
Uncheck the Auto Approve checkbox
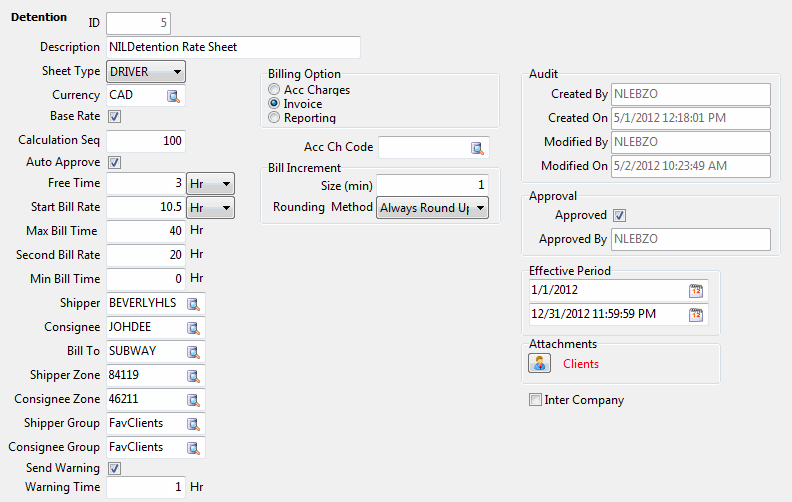[114, 163]
